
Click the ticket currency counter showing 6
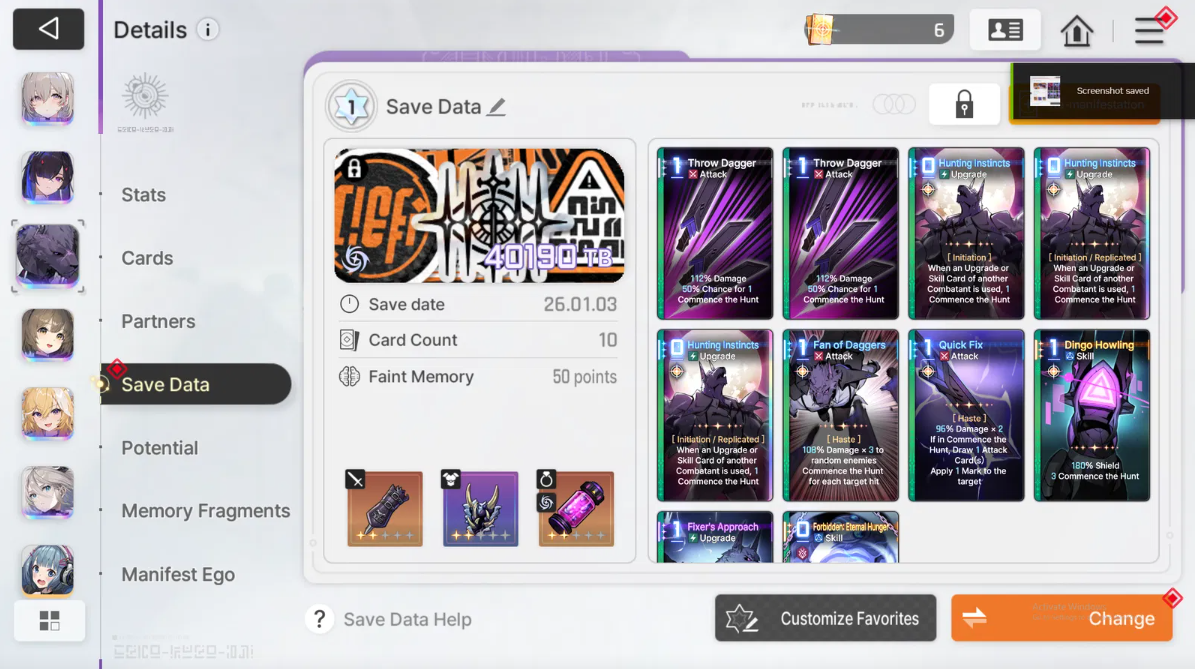coord(879,30)
